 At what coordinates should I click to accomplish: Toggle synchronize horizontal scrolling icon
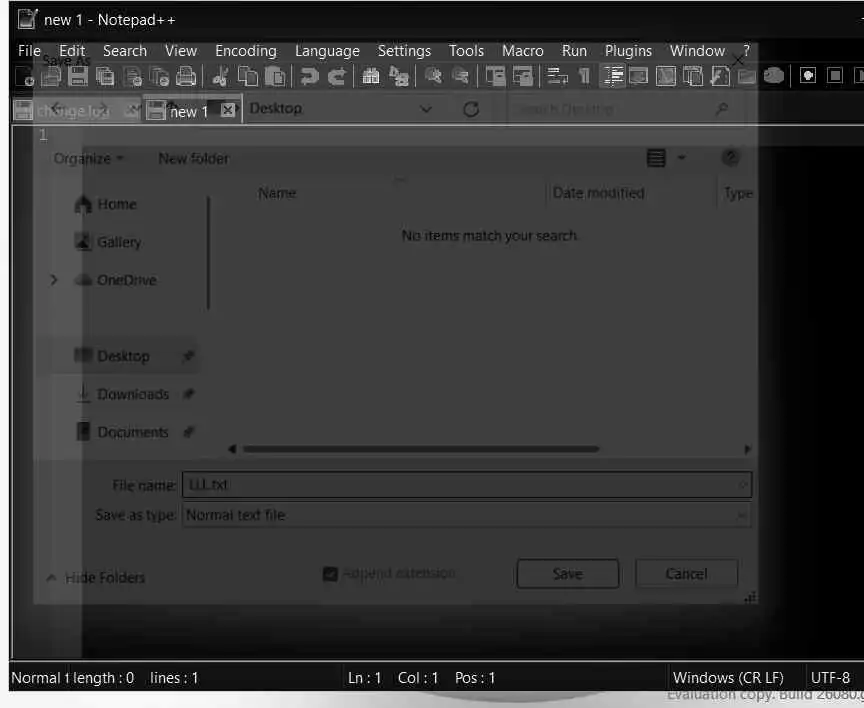tap(522, 76)
